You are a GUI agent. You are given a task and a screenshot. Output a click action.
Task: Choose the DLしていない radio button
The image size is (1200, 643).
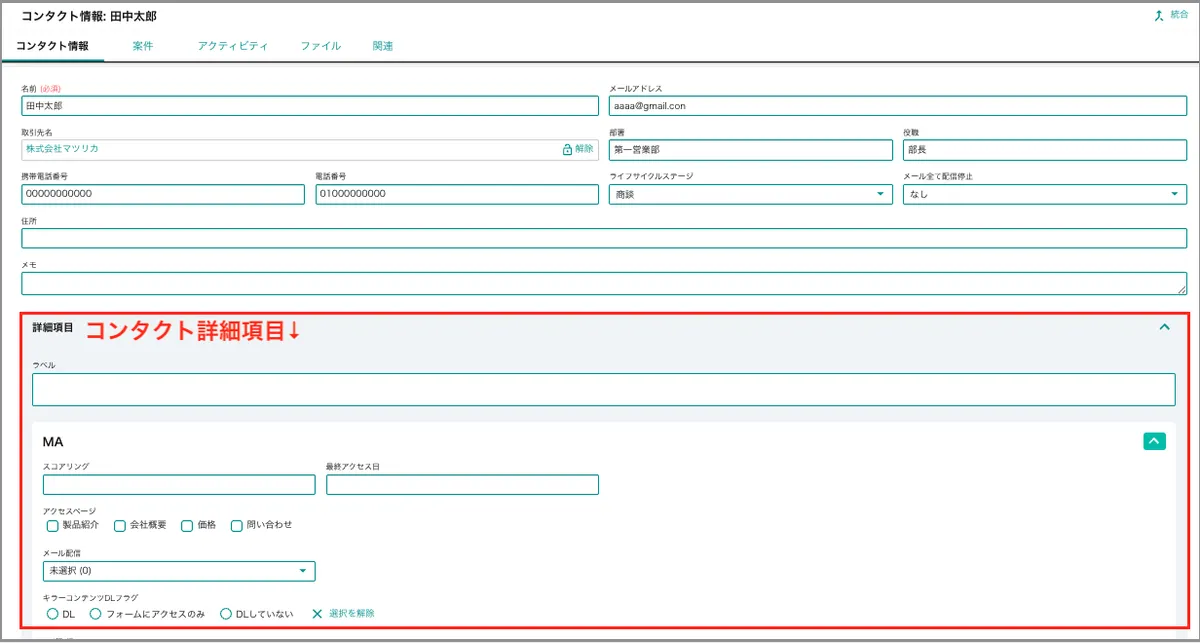[226, 613]
